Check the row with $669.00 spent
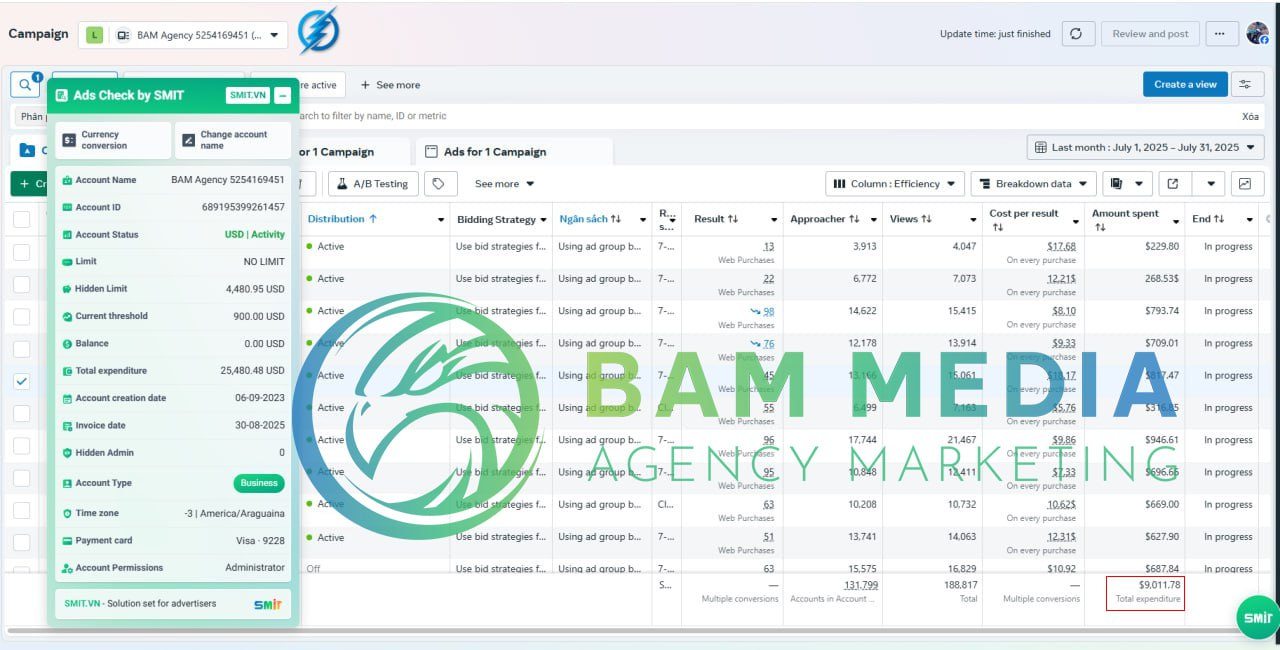 tap(22, 510)
